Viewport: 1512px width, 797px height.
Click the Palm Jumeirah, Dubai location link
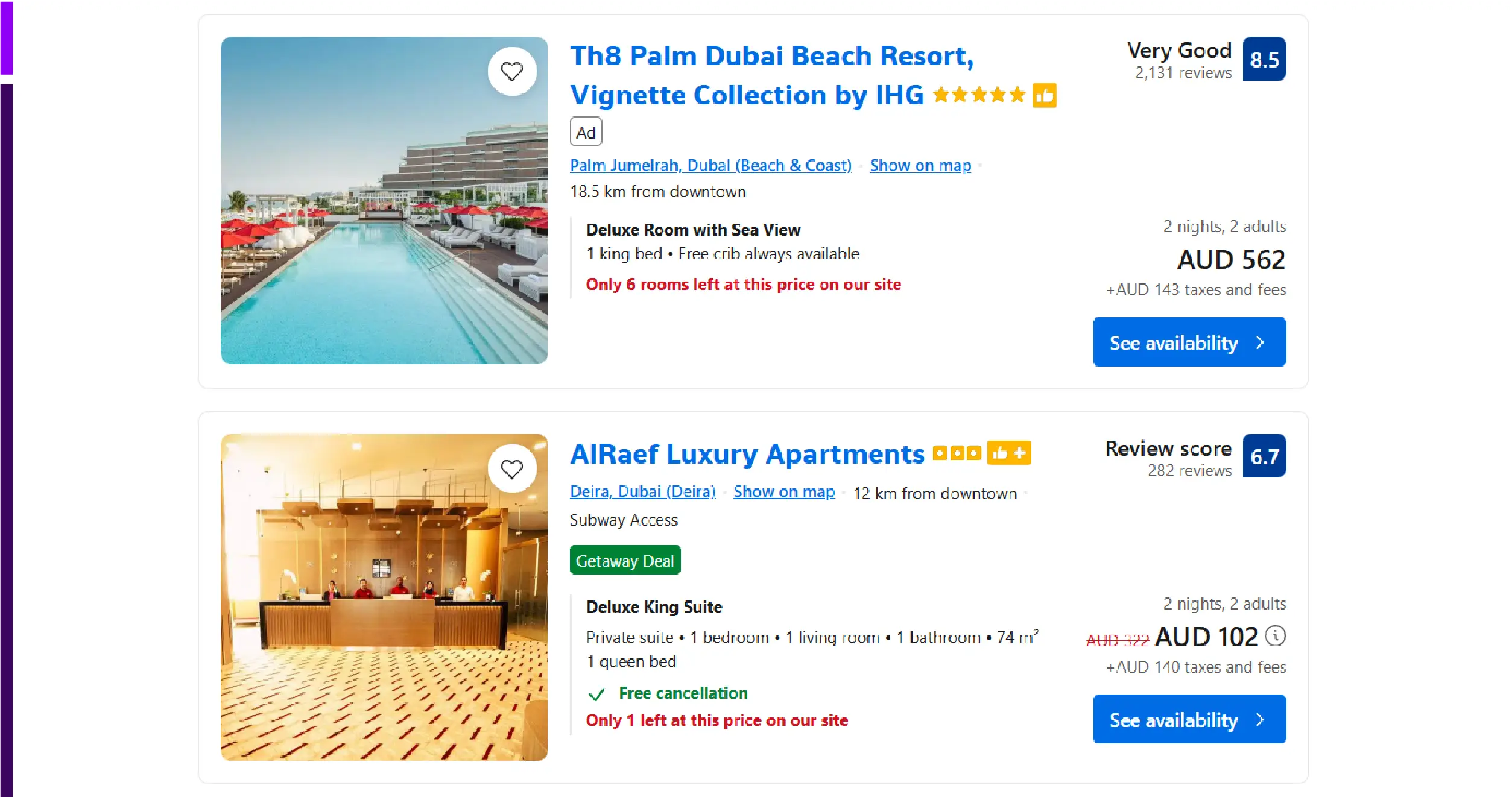click(x=710, y=165)
